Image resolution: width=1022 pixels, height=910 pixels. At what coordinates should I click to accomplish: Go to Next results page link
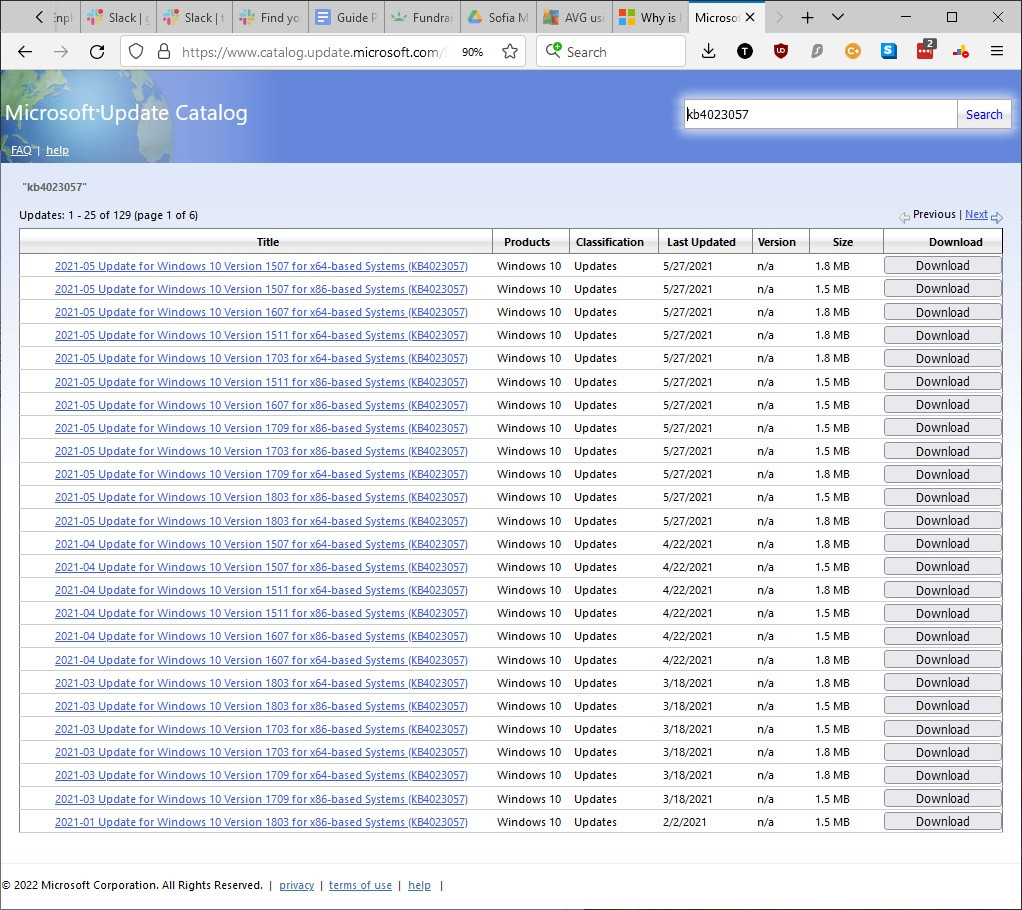click(x=976, y=214)
